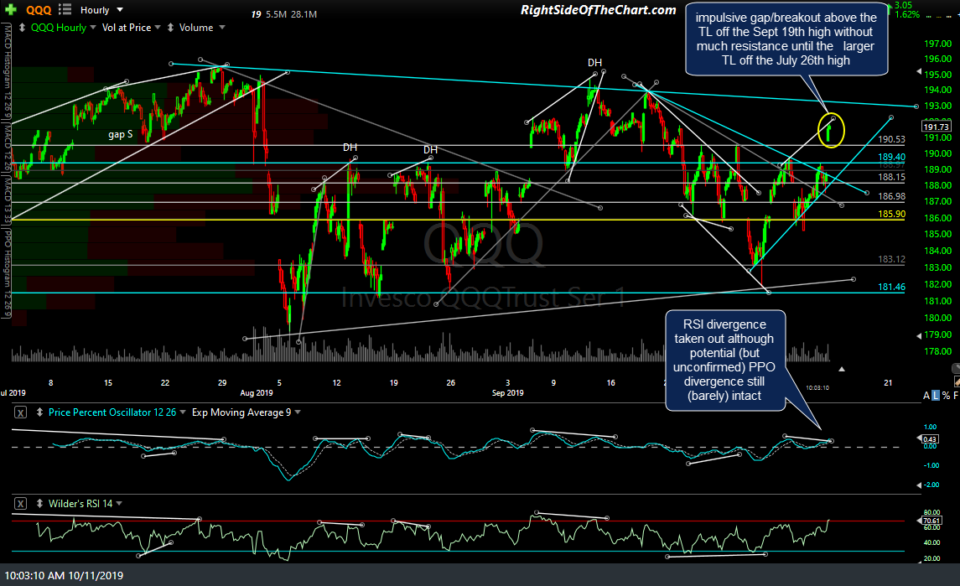
Task: Open the symbol list icon beside QQQ
Action: [65, 10]
